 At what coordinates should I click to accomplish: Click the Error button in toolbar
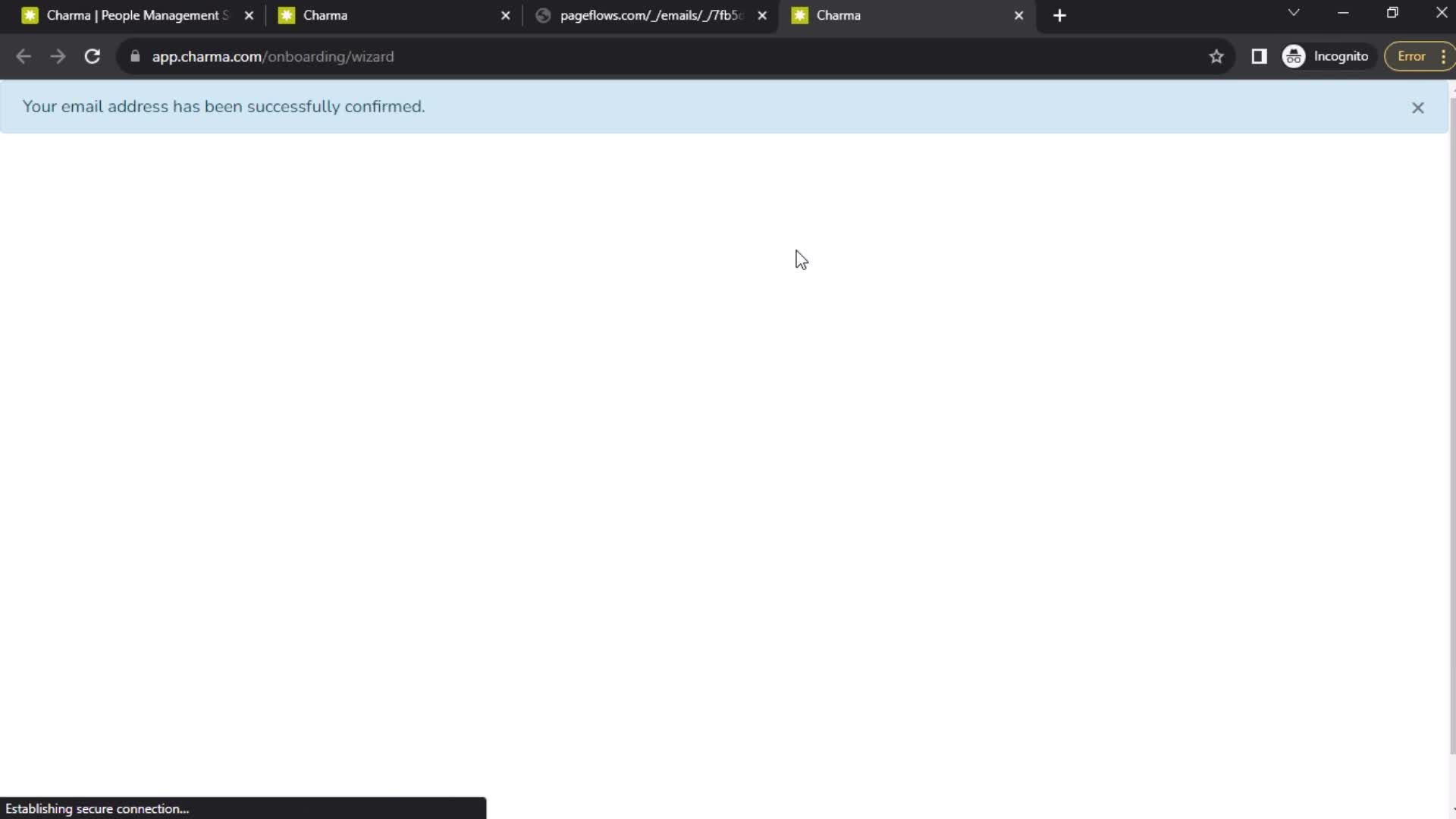click(1411, 56)
